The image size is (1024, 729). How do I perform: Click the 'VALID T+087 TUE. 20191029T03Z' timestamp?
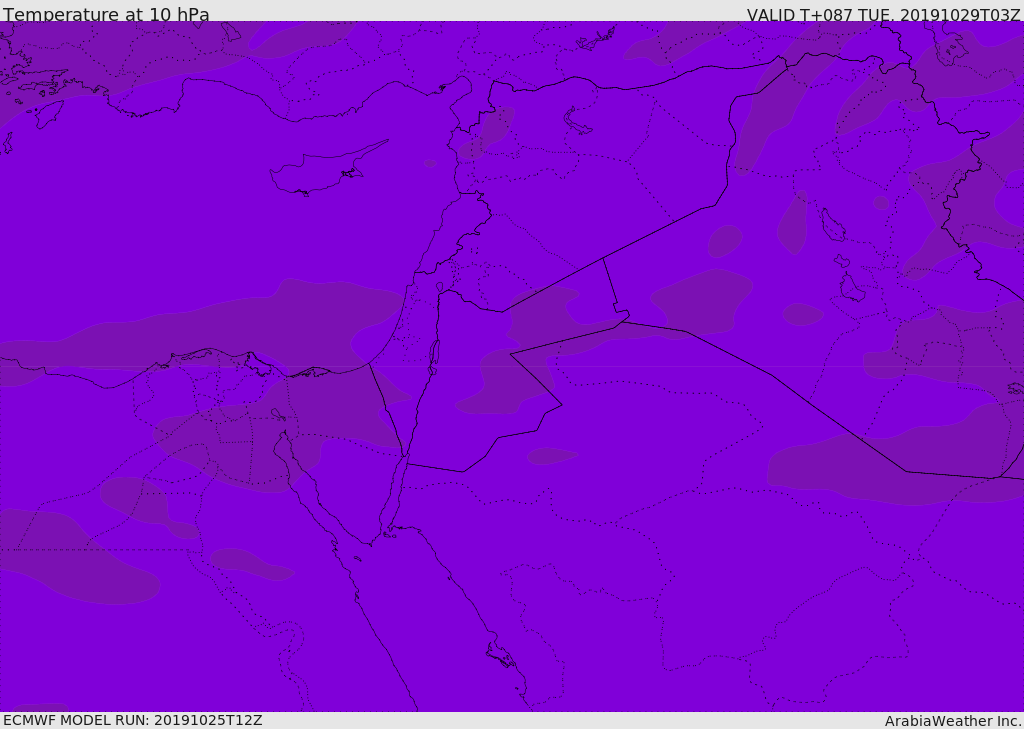[883, 14]
